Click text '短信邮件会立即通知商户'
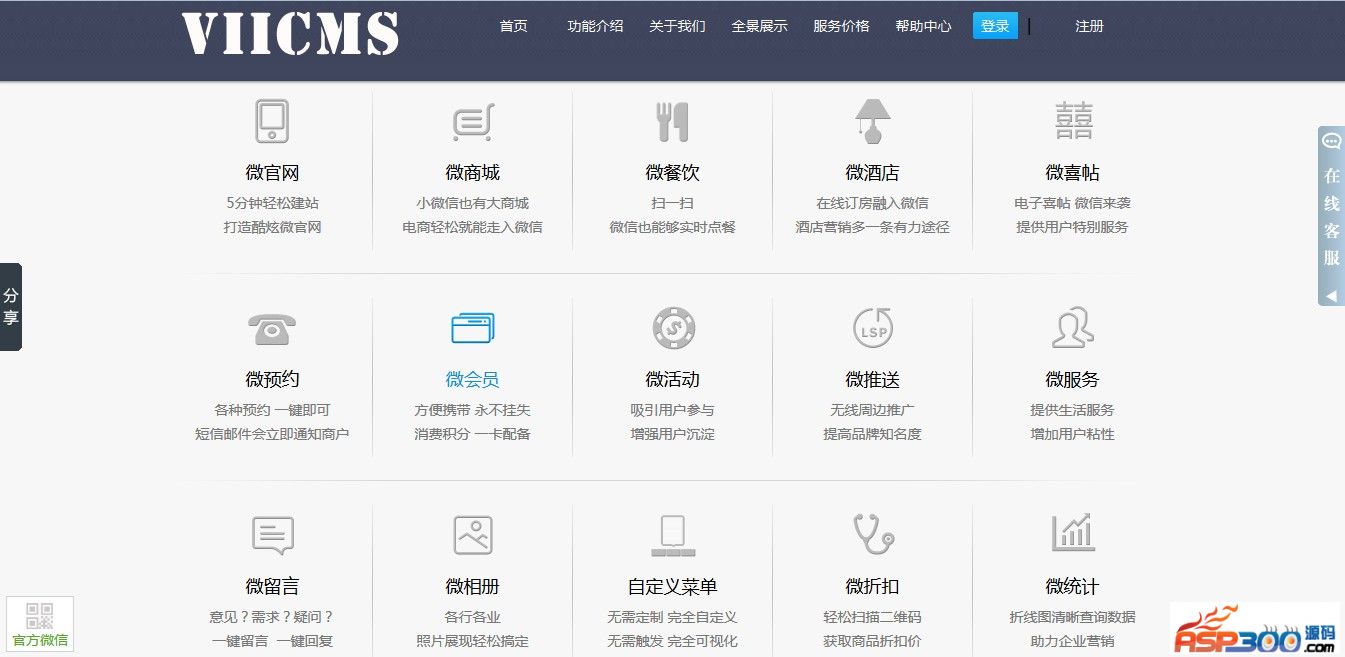Viewport: 1345px width, 657px height. click(x=272, y=434)
